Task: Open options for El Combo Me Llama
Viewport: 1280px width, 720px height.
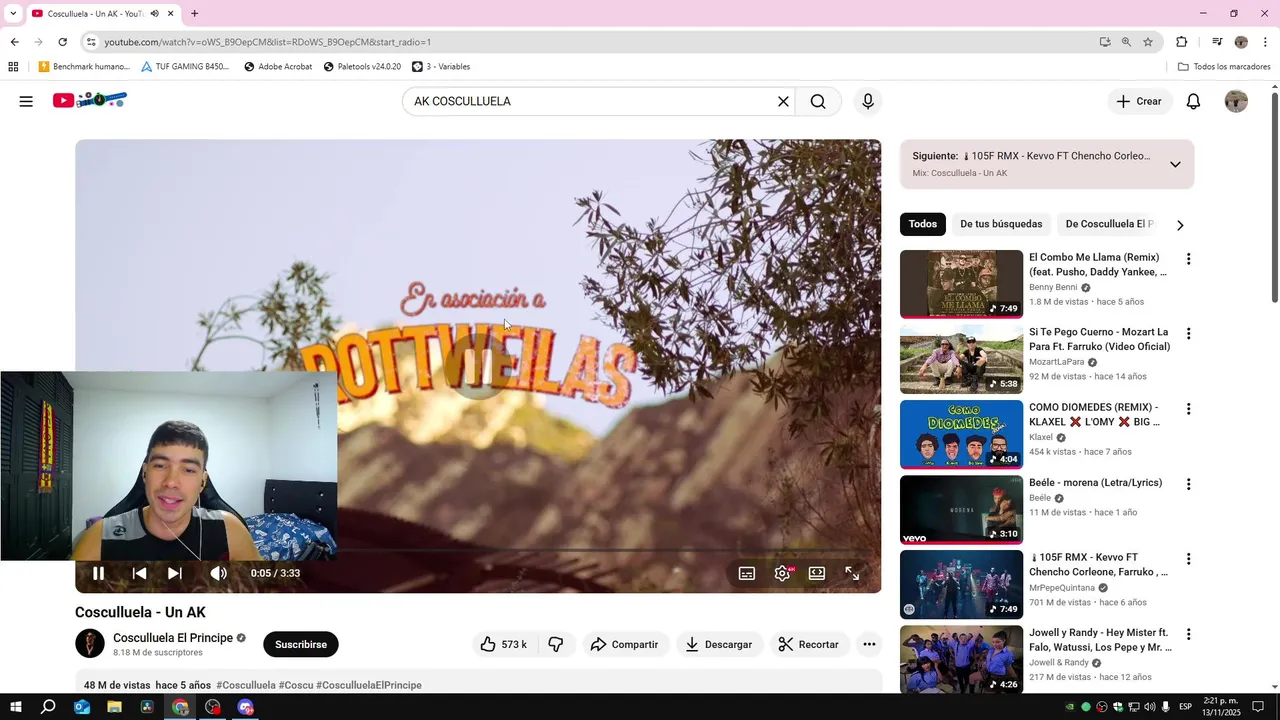Action: point(1188,259)
